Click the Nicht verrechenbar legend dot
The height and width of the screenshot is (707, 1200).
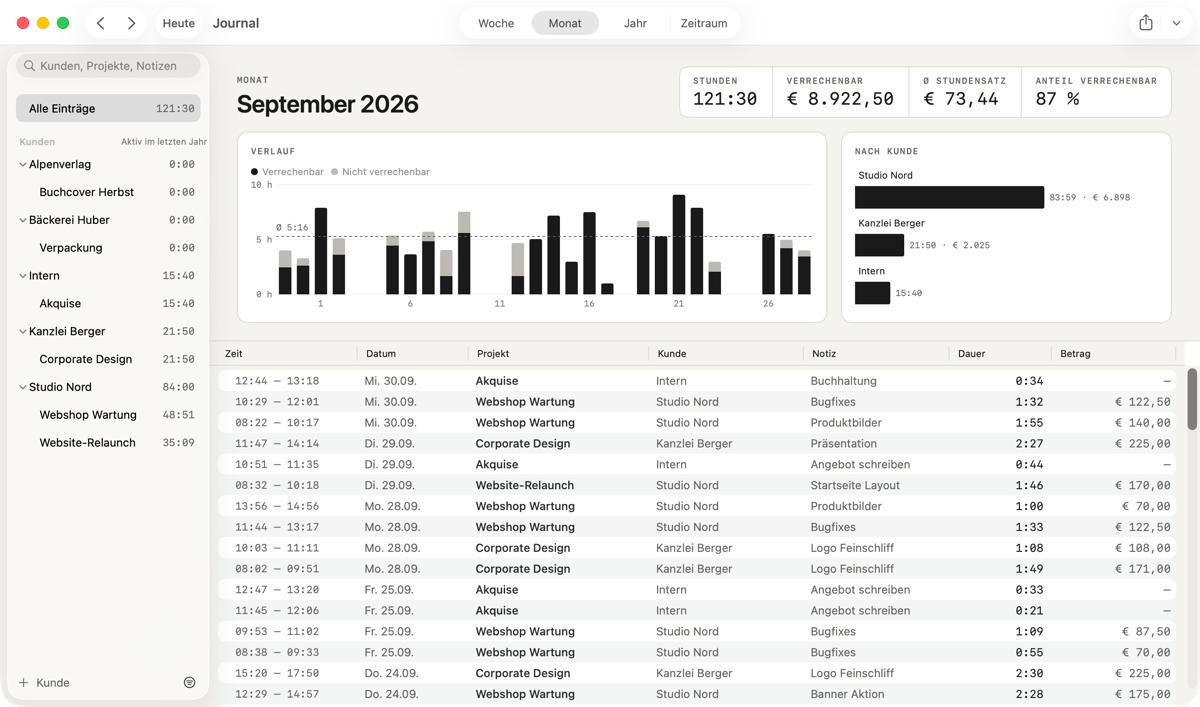335,172
